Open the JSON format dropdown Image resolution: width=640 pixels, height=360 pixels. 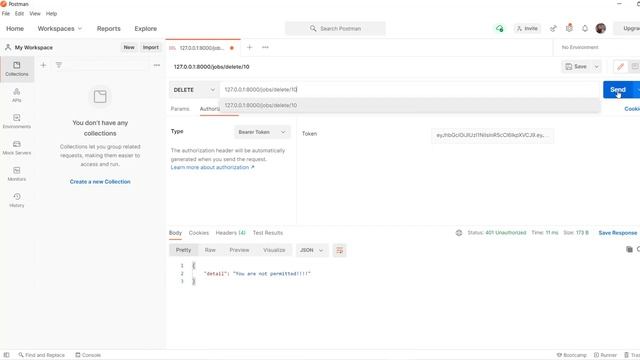[311, 250]
